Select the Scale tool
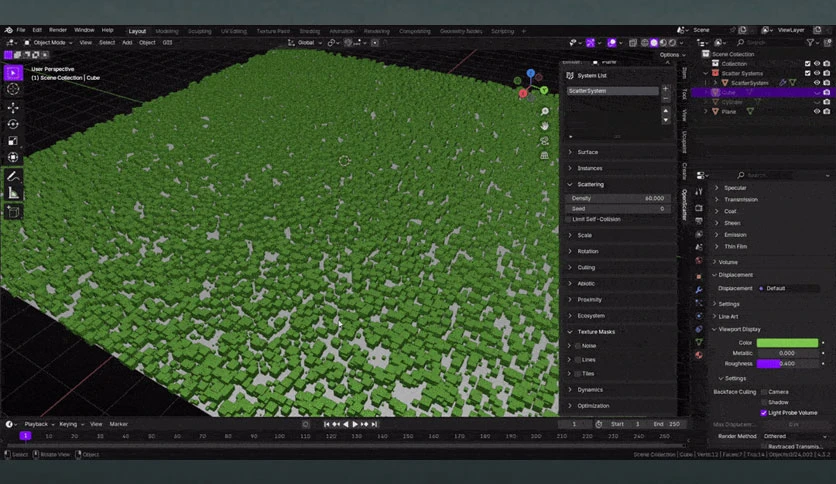Image resolution: width=836 pixels, height=484 pixels. 13,141
